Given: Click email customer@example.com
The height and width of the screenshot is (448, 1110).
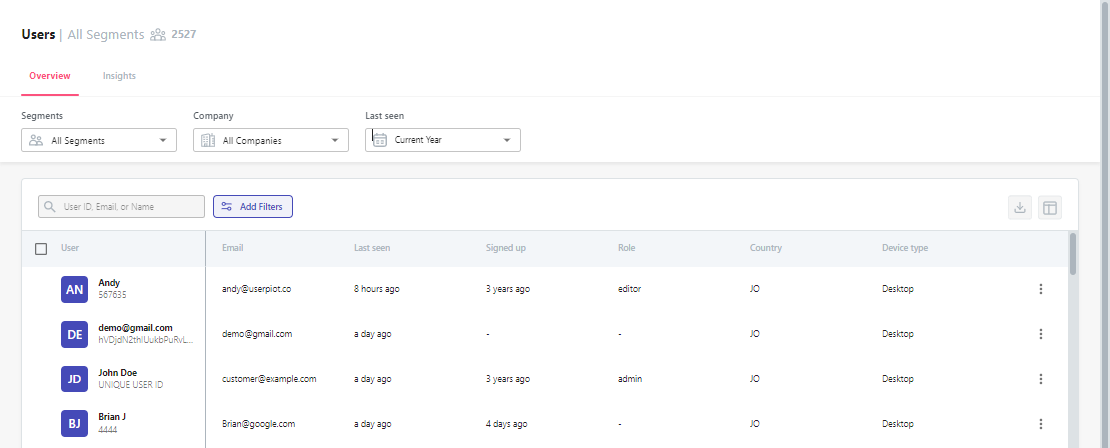Looking at the screenshot, I should (x=269, y=379).
